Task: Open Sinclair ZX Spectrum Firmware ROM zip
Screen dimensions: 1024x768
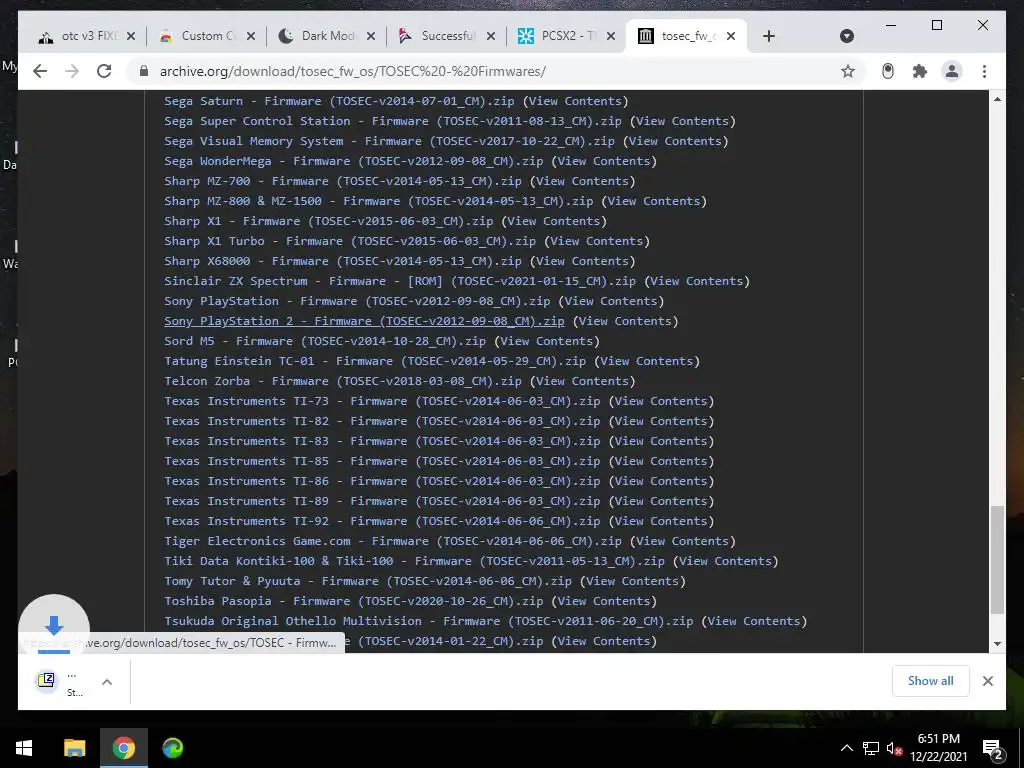Action: (x=400, y=281)
